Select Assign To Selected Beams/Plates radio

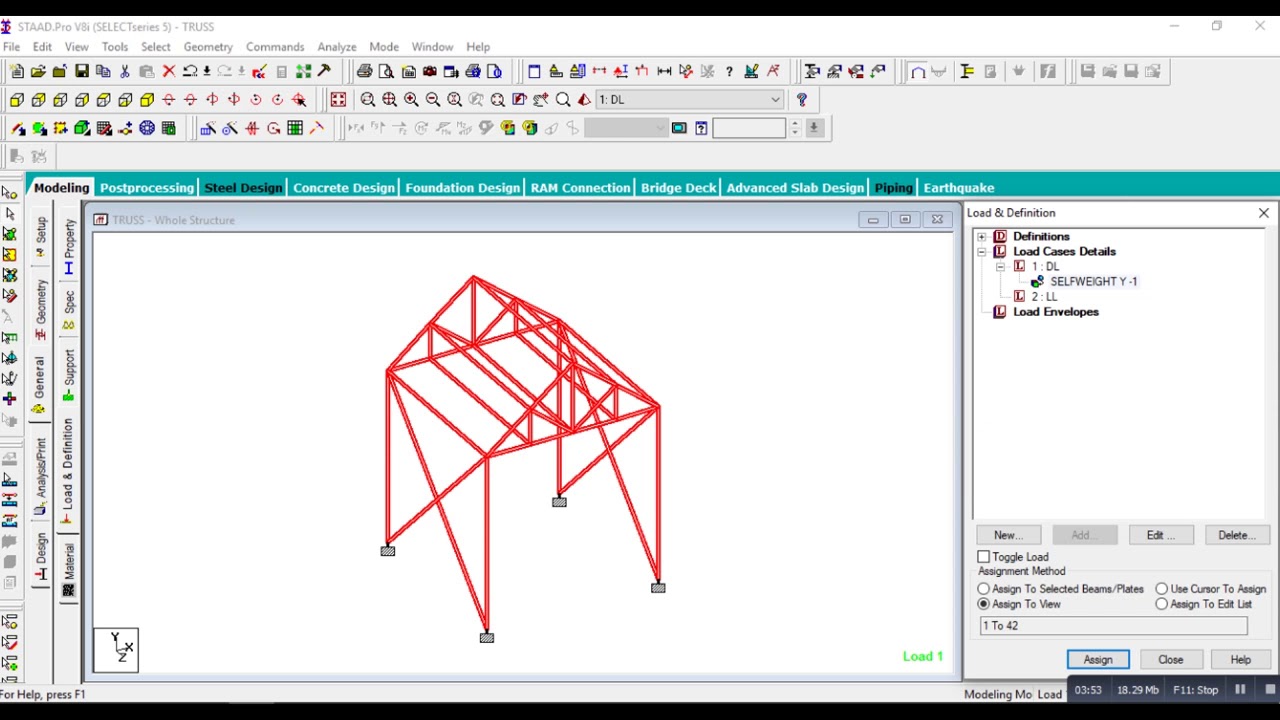pos(984,589)
